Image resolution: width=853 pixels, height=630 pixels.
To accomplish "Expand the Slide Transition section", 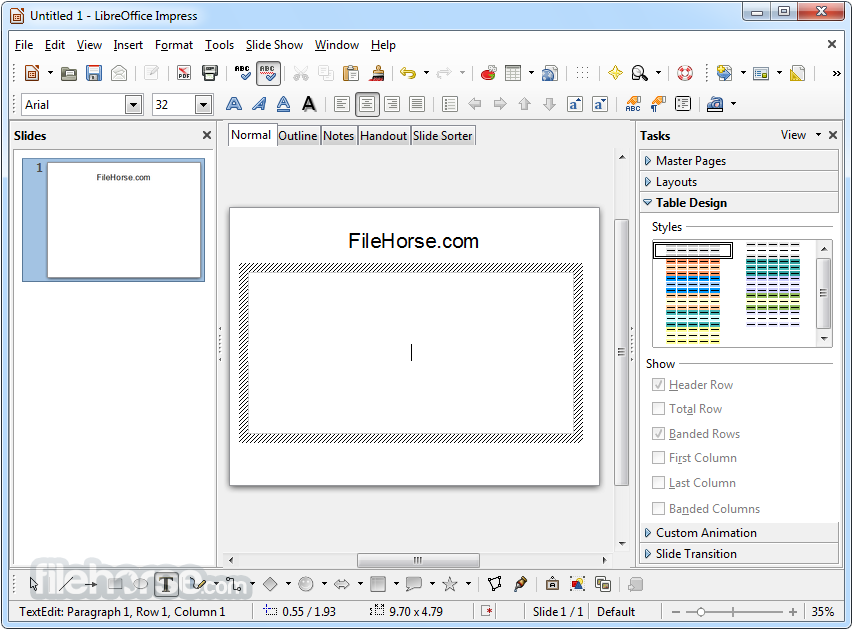I will tap(739, 554).
